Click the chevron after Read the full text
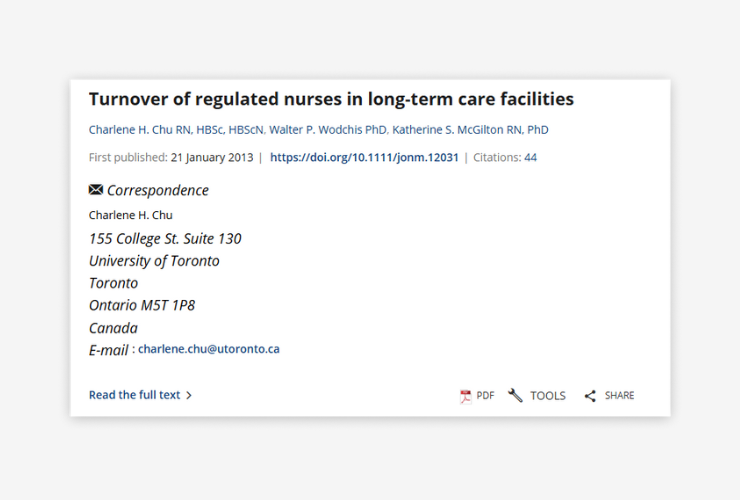 pos(189,395)
